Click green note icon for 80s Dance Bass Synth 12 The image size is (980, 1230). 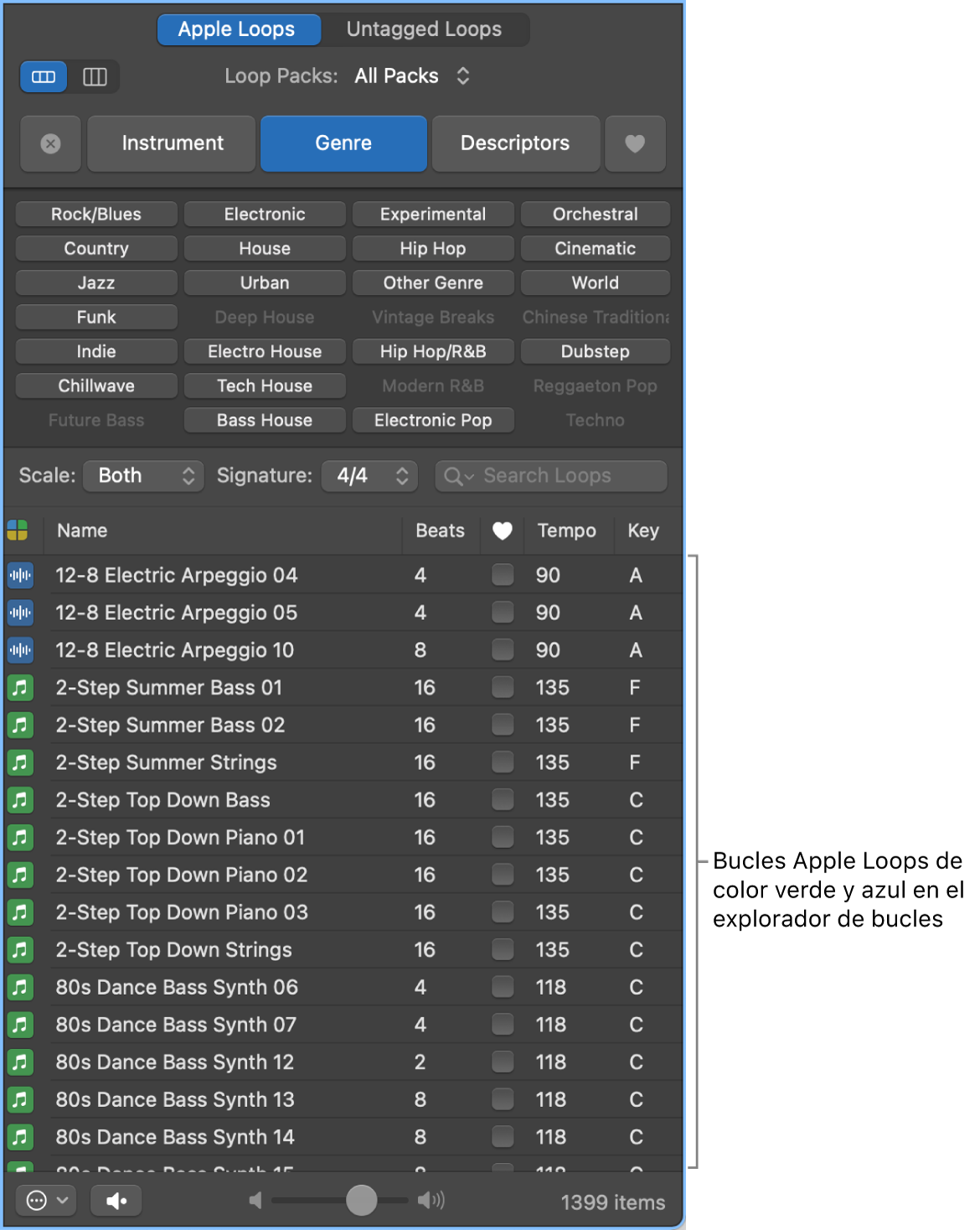tap(20, 1062)
